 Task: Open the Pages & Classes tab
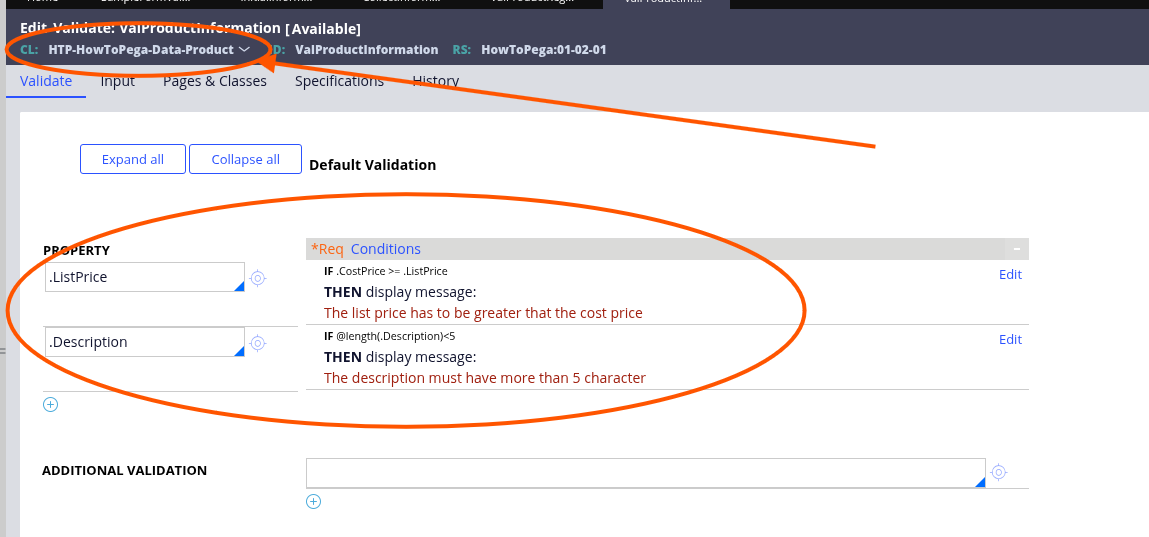[x=215, y=81]
